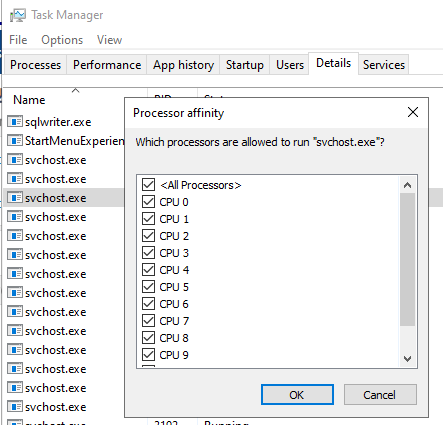Image resolution: width=443 pixels, height=425 pixels.
Task: Click the Task Manager title bar icon
Action: [18, 15]
